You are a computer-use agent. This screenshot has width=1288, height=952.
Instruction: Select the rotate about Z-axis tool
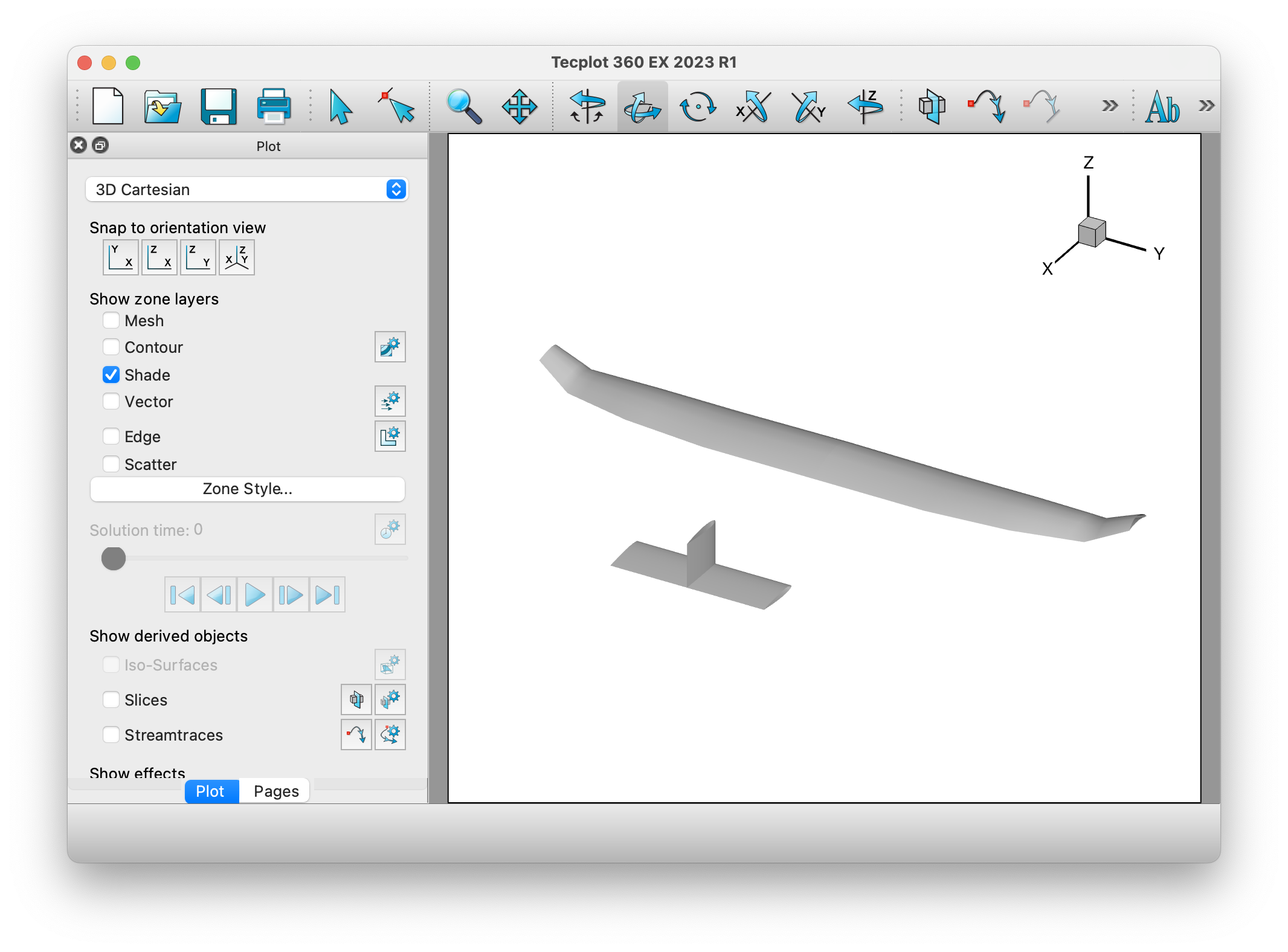click(865, 106)
